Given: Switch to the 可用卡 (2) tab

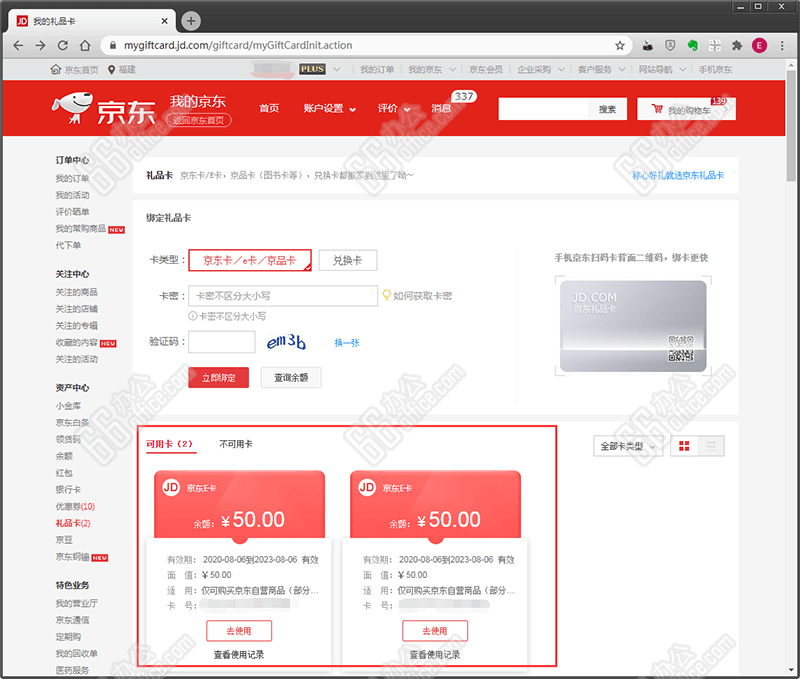Looking at the screenshot, I should point(169,444).
